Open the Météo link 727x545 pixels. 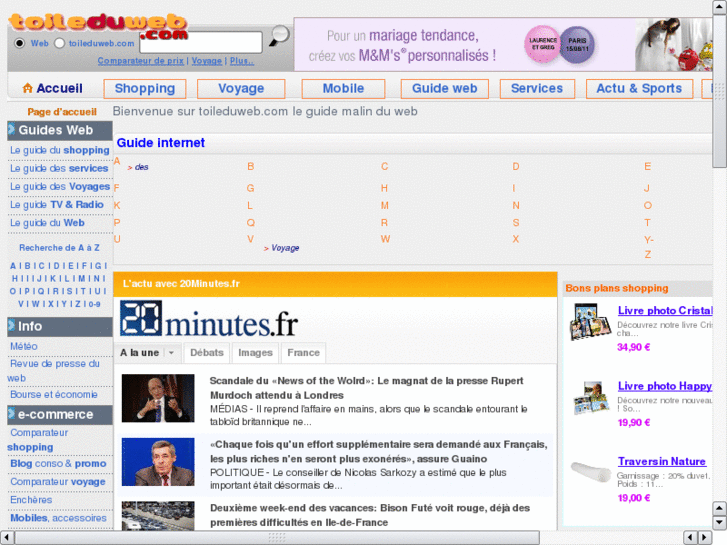click(x=24, y=346)
